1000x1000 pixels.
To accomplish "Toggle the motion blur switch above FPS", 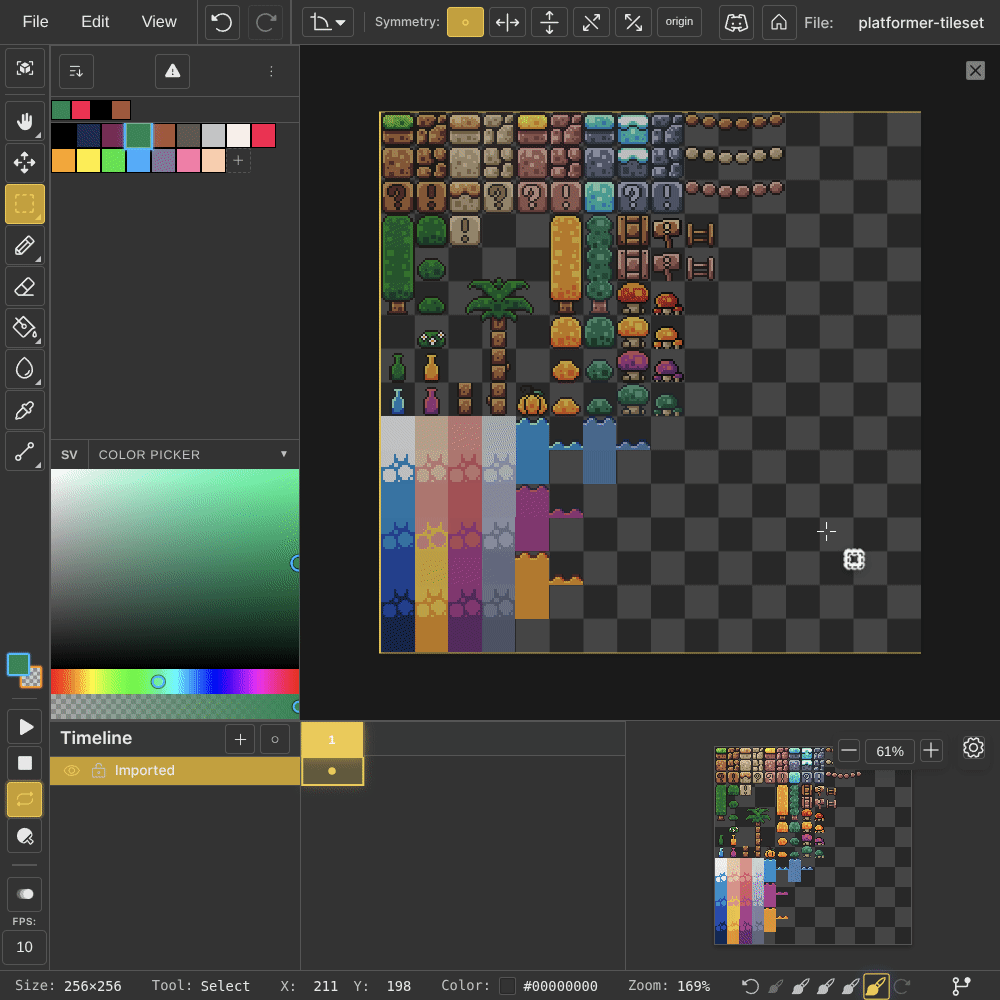I will tap(25, 893).
